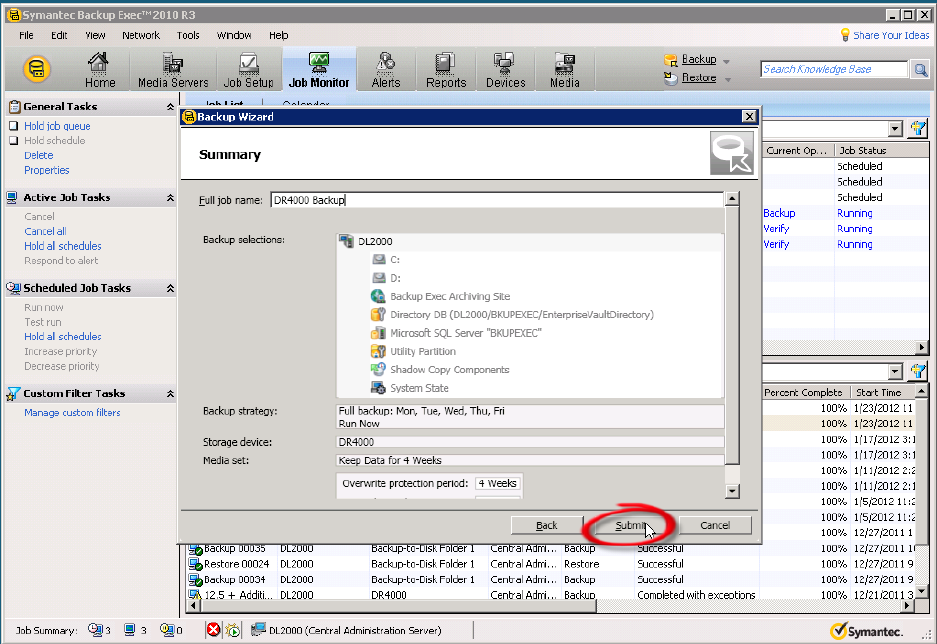Open the upper filter dropdown in job list
The width and height of the screenshot is (937, 644).
(x=895, y=128)
